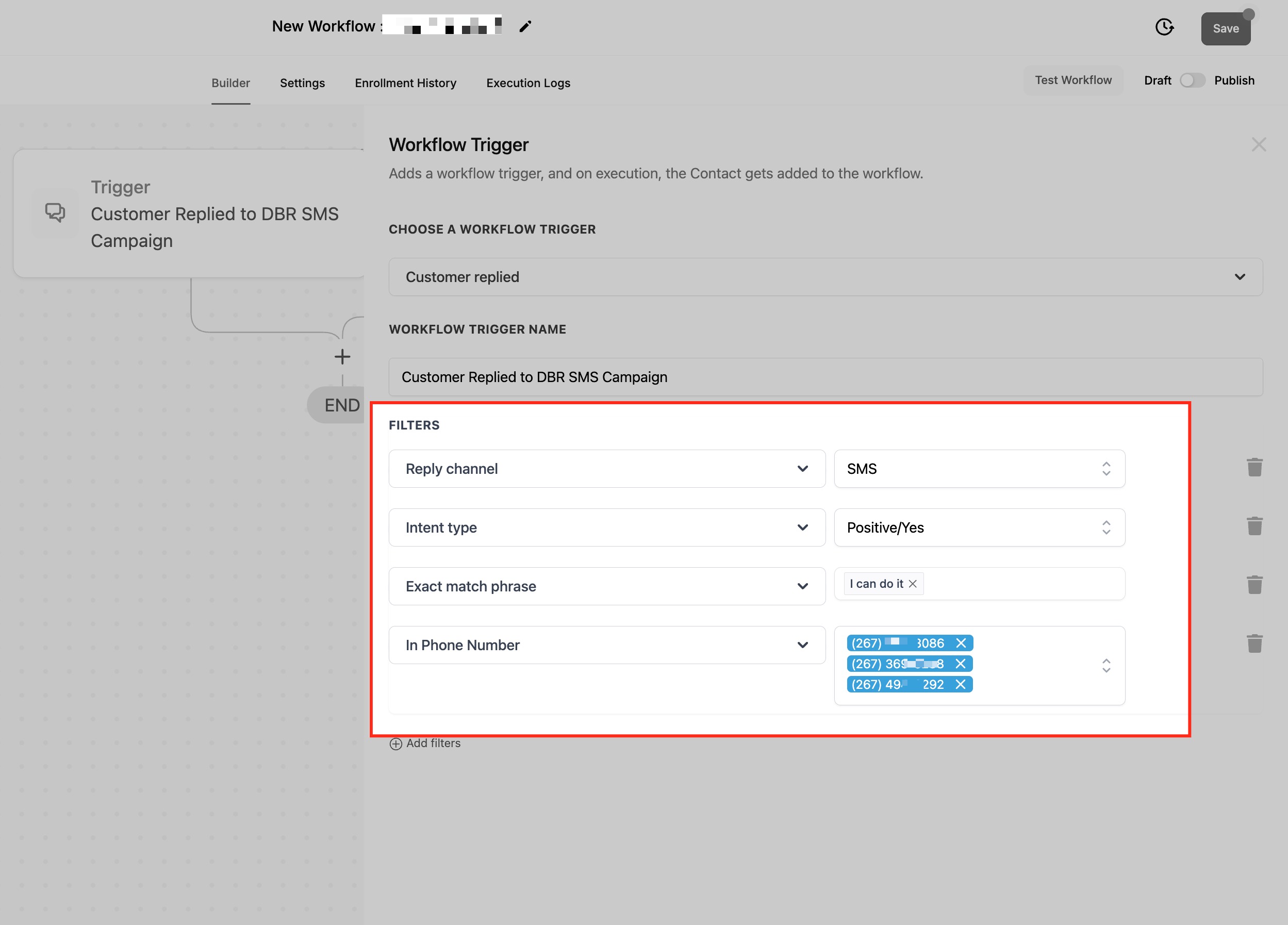Change the Positive/Yes value selector

(979, 527)
